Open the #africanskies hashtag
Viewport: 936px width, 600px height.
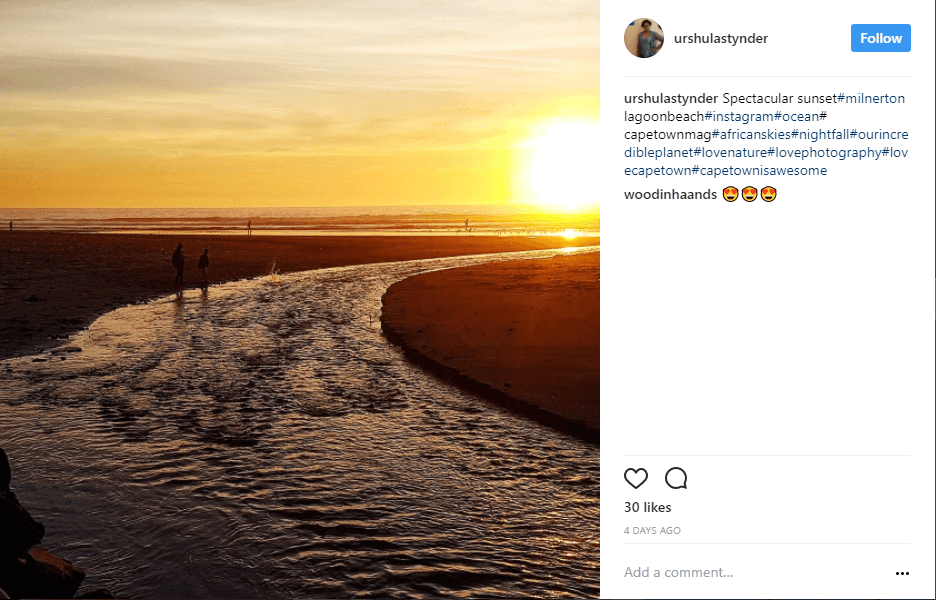click(751, 134)
